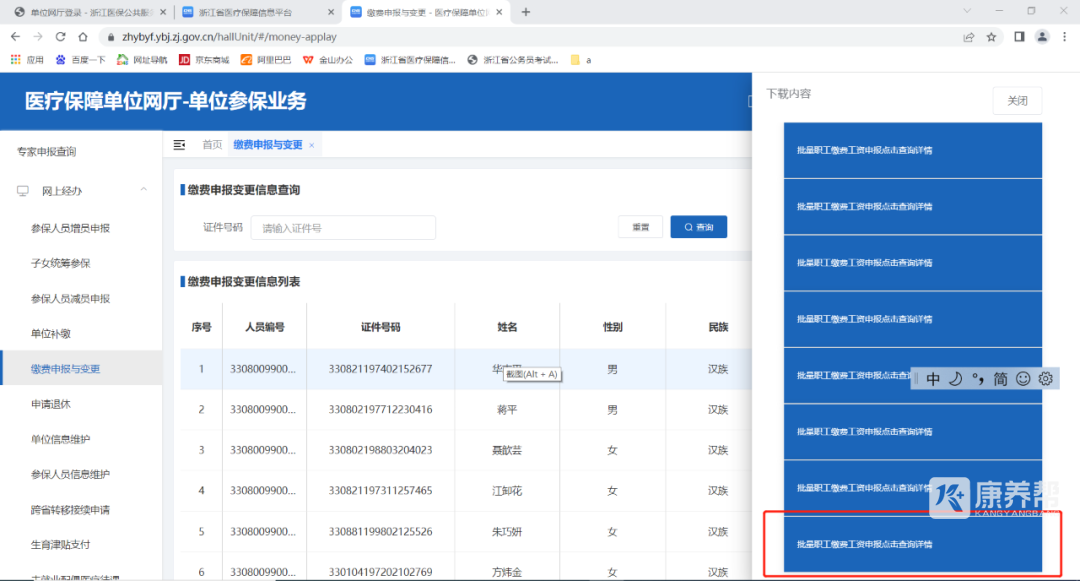Open the 阿里巴巴 bookmark
Screen dimensions: 1080x581
(266, 60)
